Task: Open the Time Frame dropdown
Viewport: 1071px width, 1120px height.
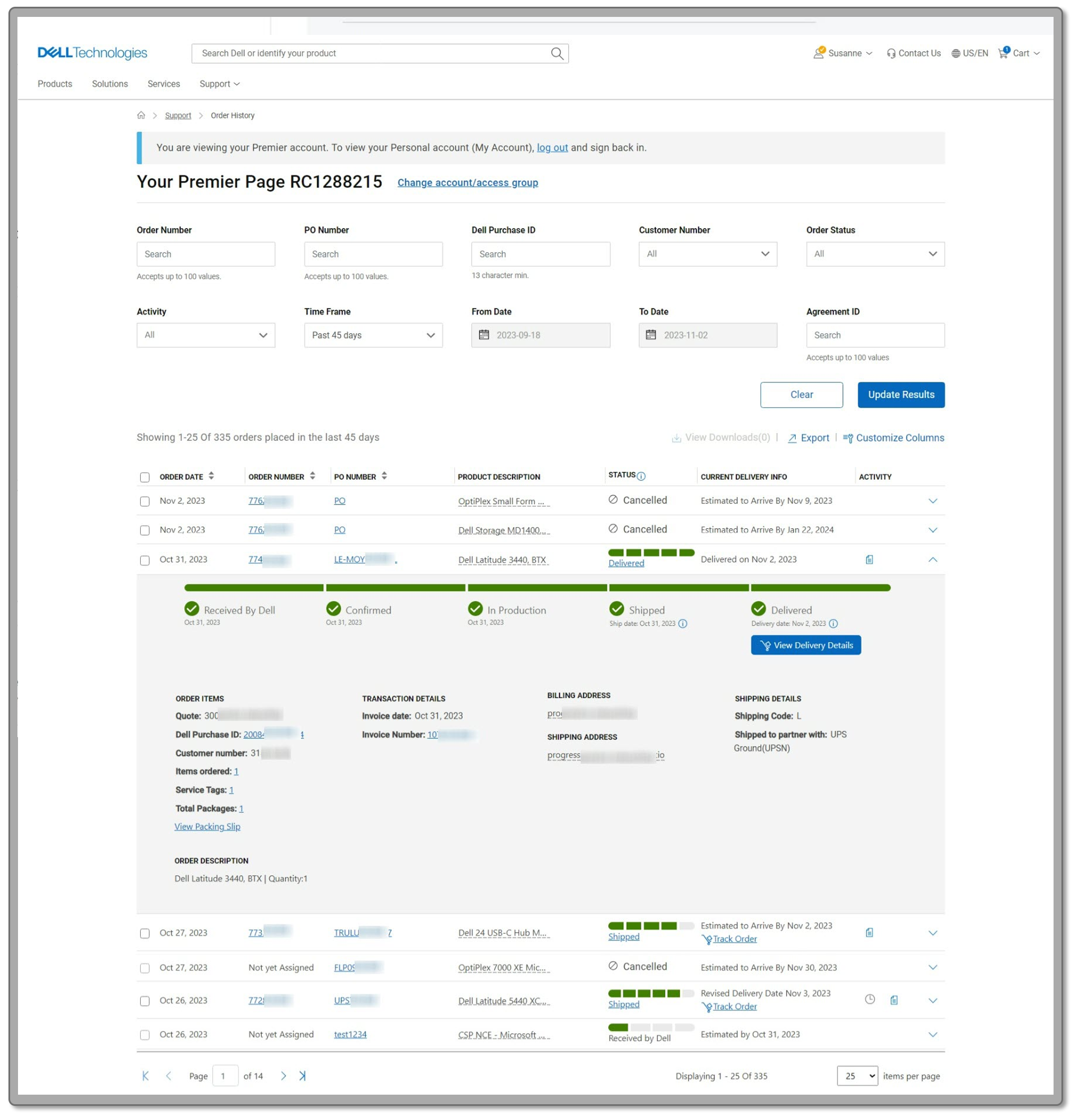Action: (373, 335)
